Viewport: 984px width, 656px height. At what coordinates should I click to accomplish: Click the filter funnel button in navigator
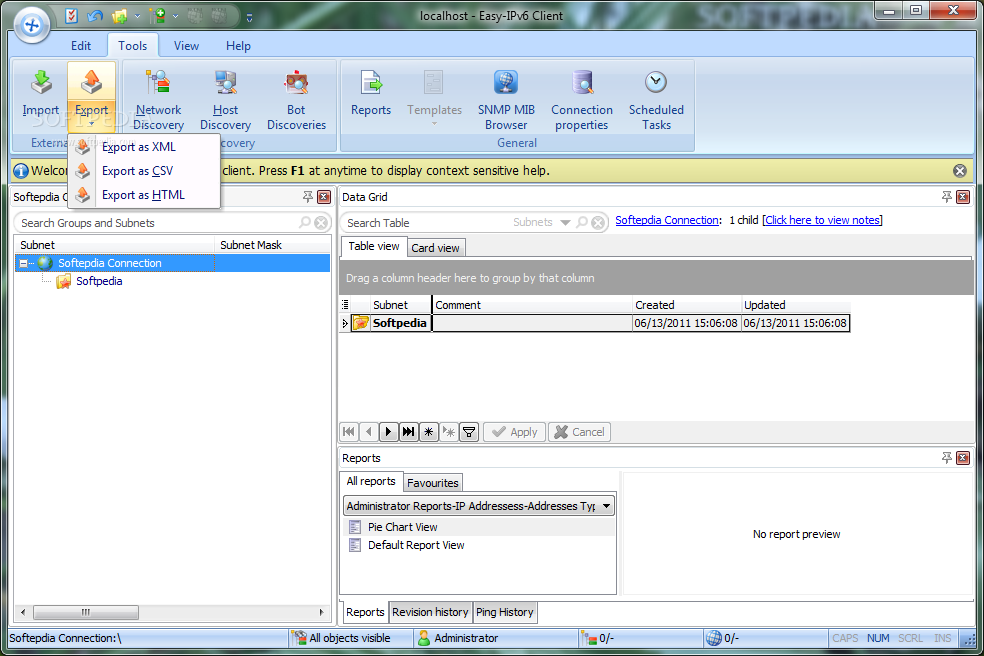pyautogui.click(x=469, y=432)
